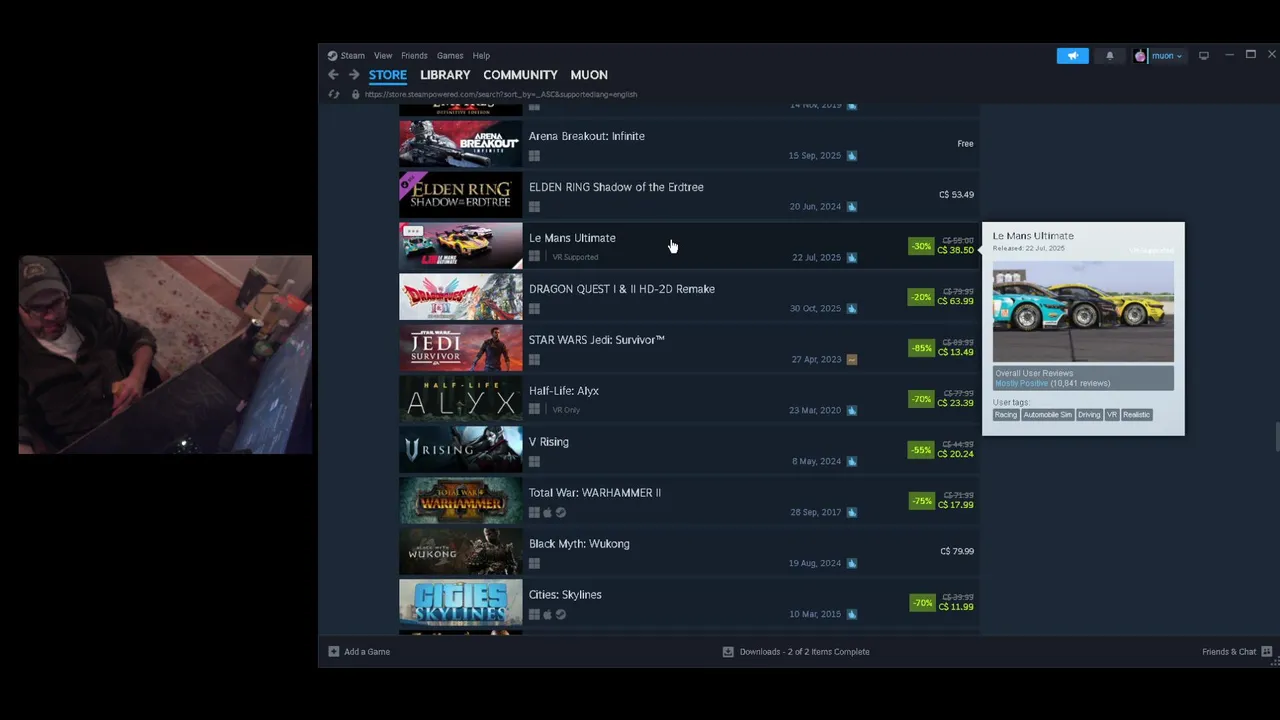The image size is (1280, 720).
Task: Click the review icon for Arena Breakout: Infinite
Action: [852, 155]
